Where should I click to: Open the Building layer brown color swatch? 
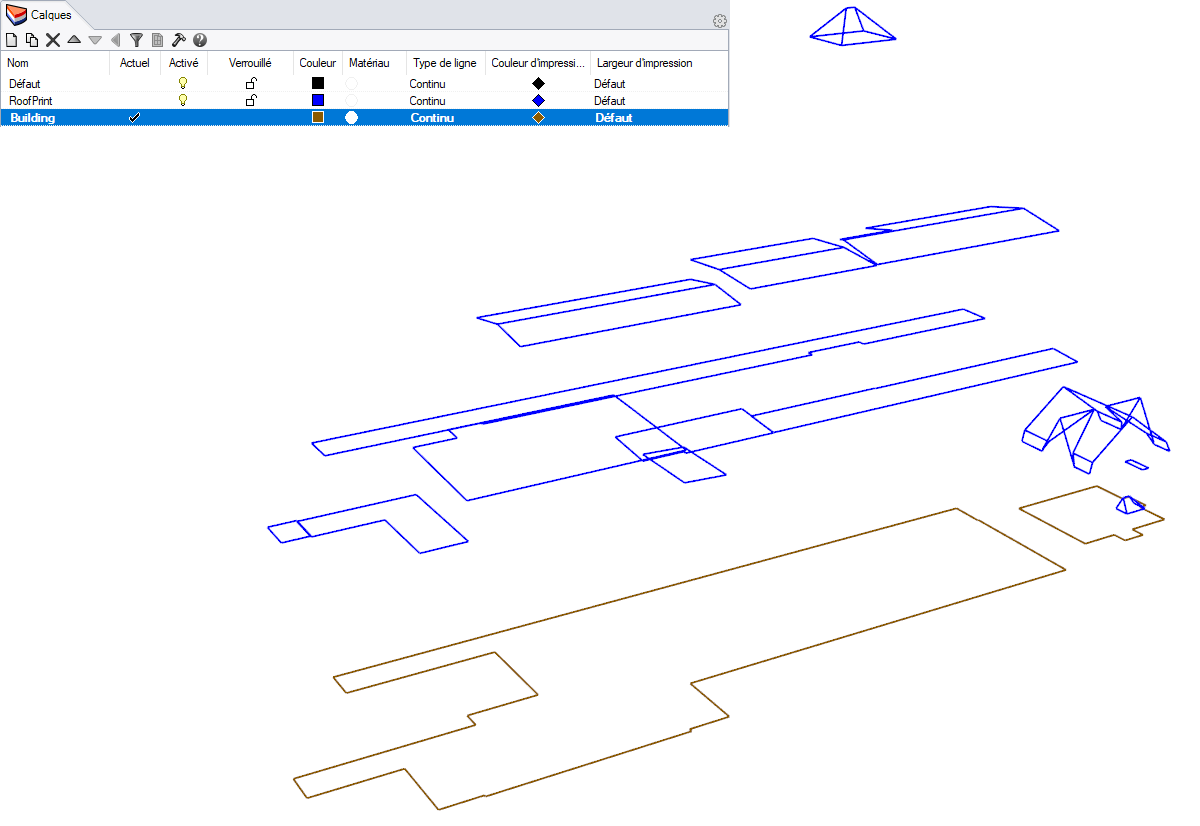318,118
